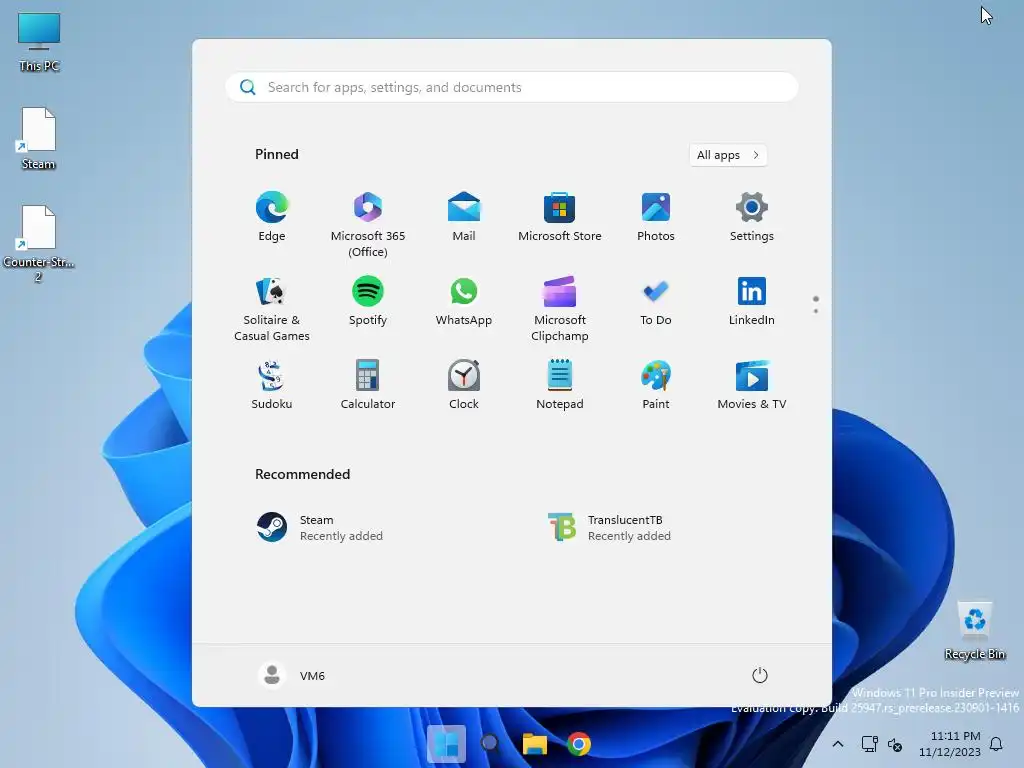Launch WhatsApp
Screen dimensions: 1024x768
tap(464, 301)
